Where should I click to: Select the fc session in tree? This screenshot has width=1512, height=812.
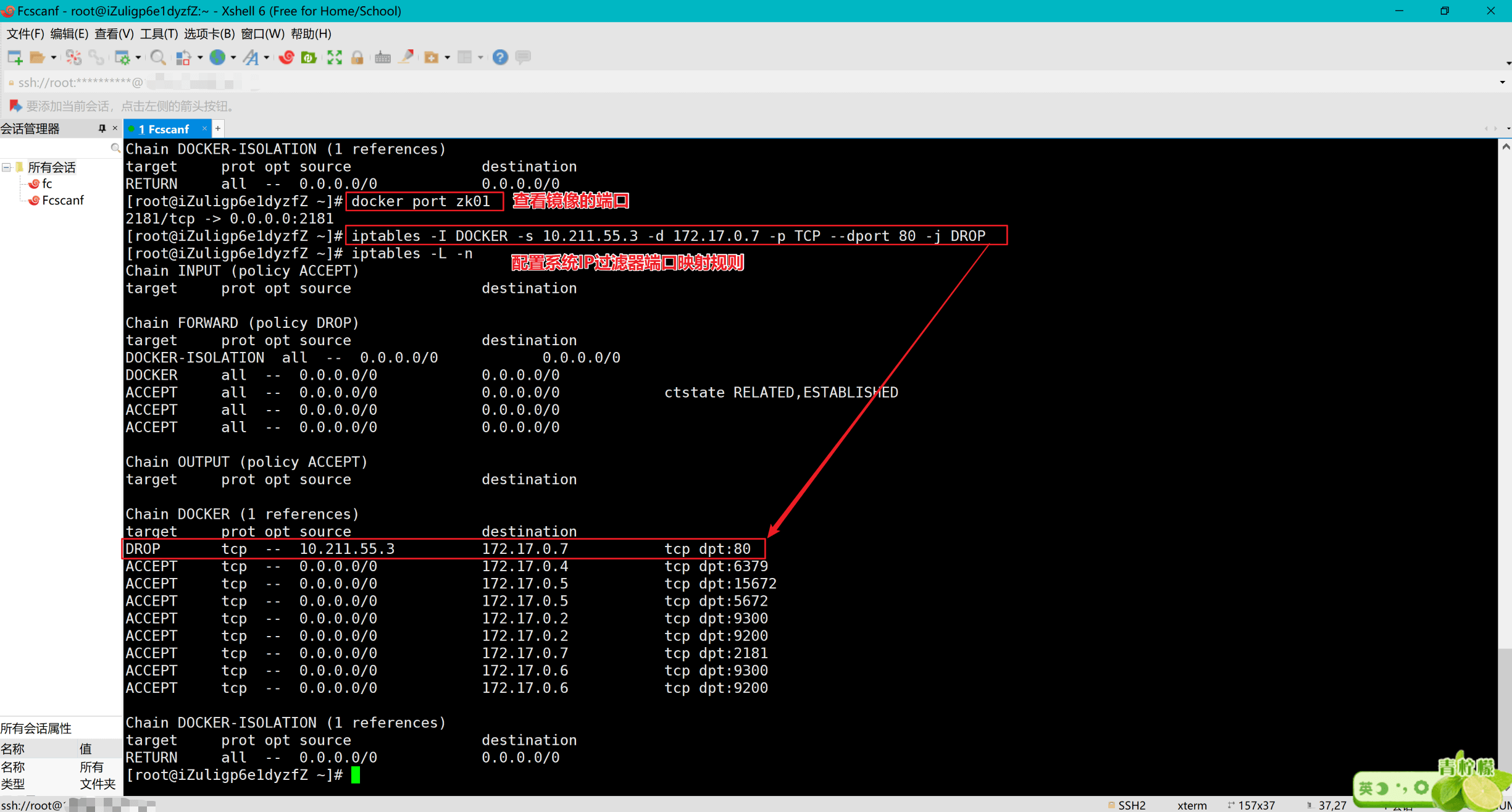[x=47, y=184]
